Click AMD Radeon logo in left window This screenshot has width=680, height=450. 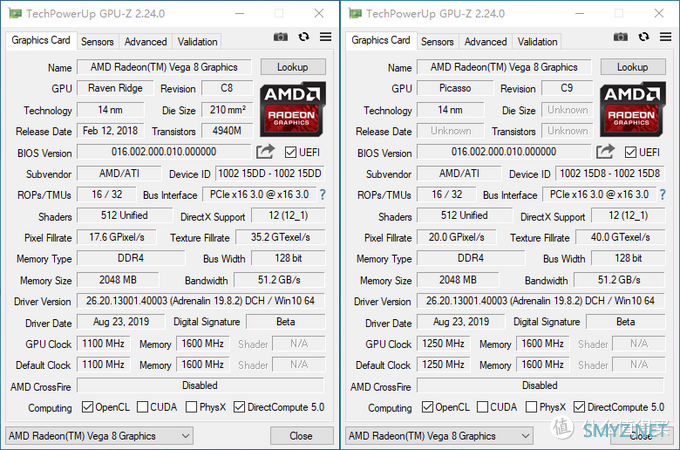click(x=293, y=109)
